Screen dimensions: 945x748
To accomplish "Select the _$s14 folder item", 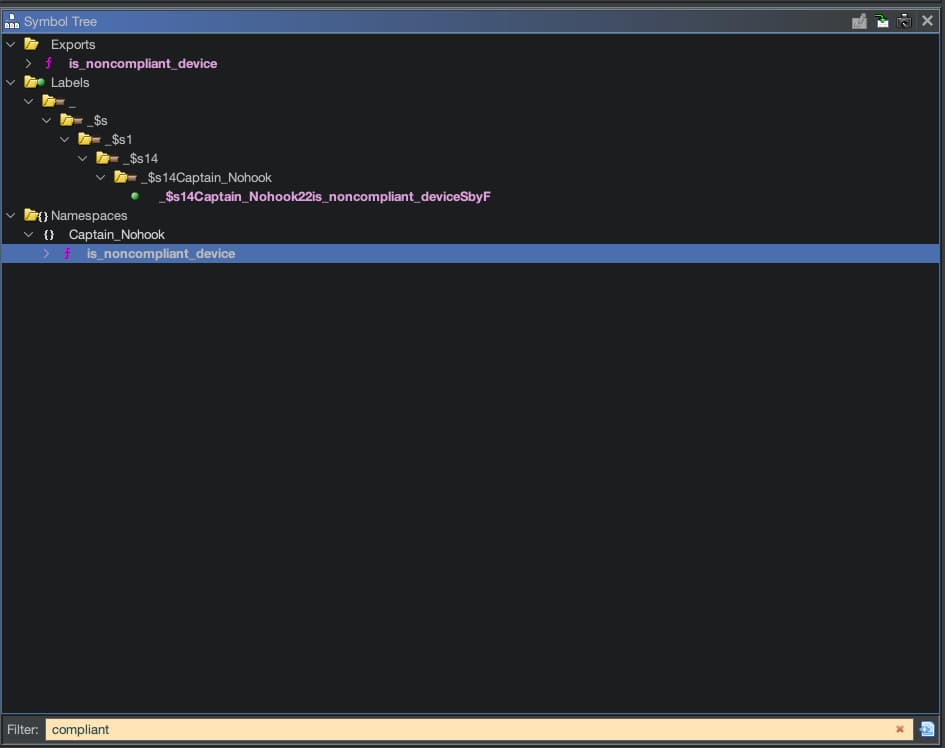I will coord(140,158).
